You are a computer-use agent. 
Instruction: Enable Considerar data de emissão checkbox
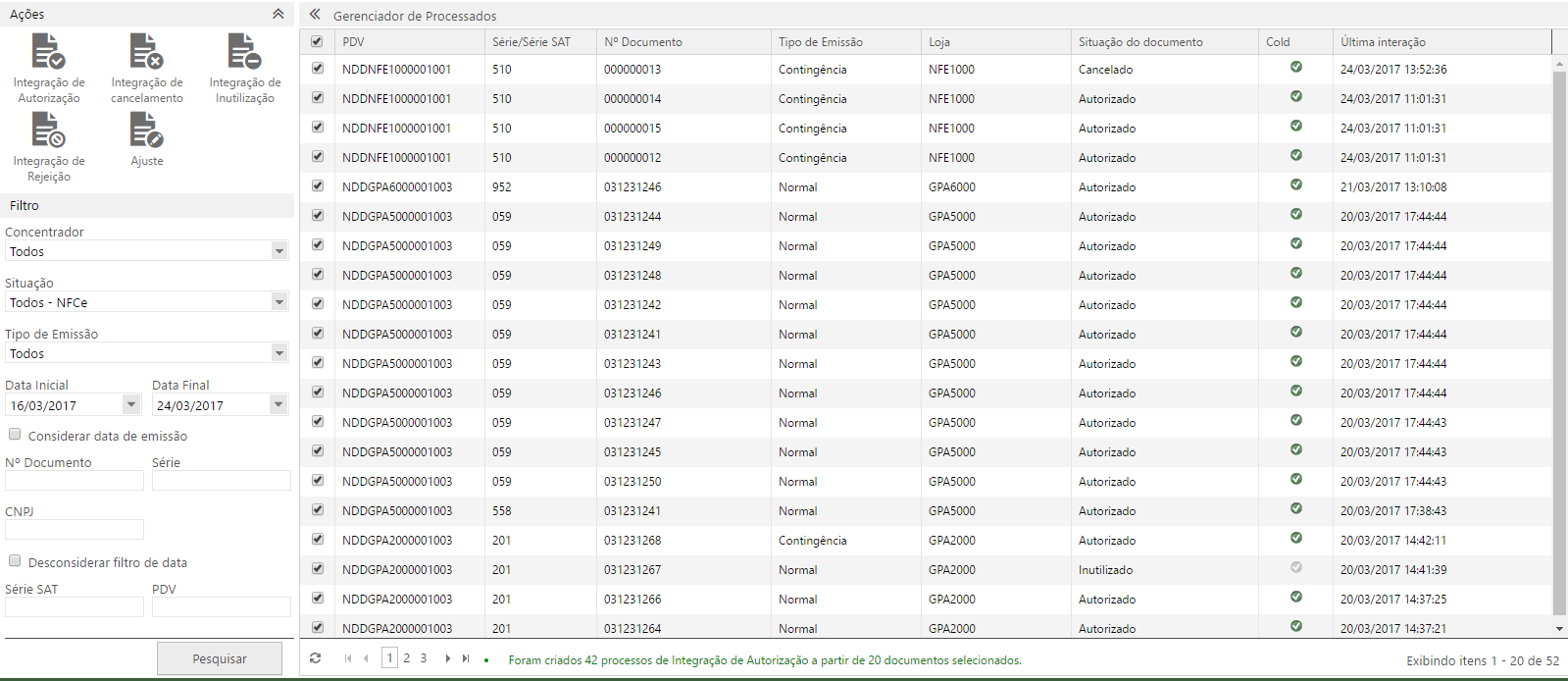(x=15, y=435)
